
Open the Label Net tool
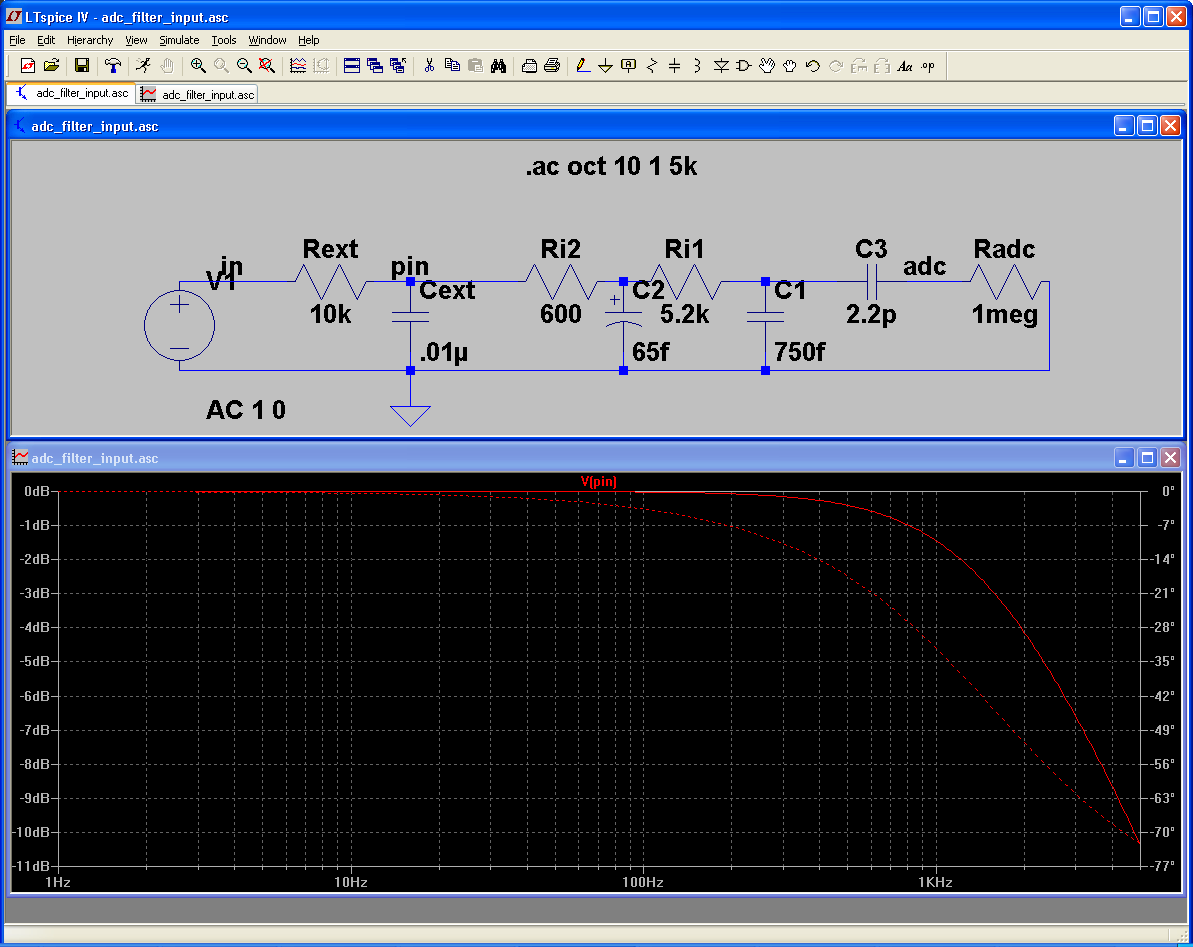629,66
